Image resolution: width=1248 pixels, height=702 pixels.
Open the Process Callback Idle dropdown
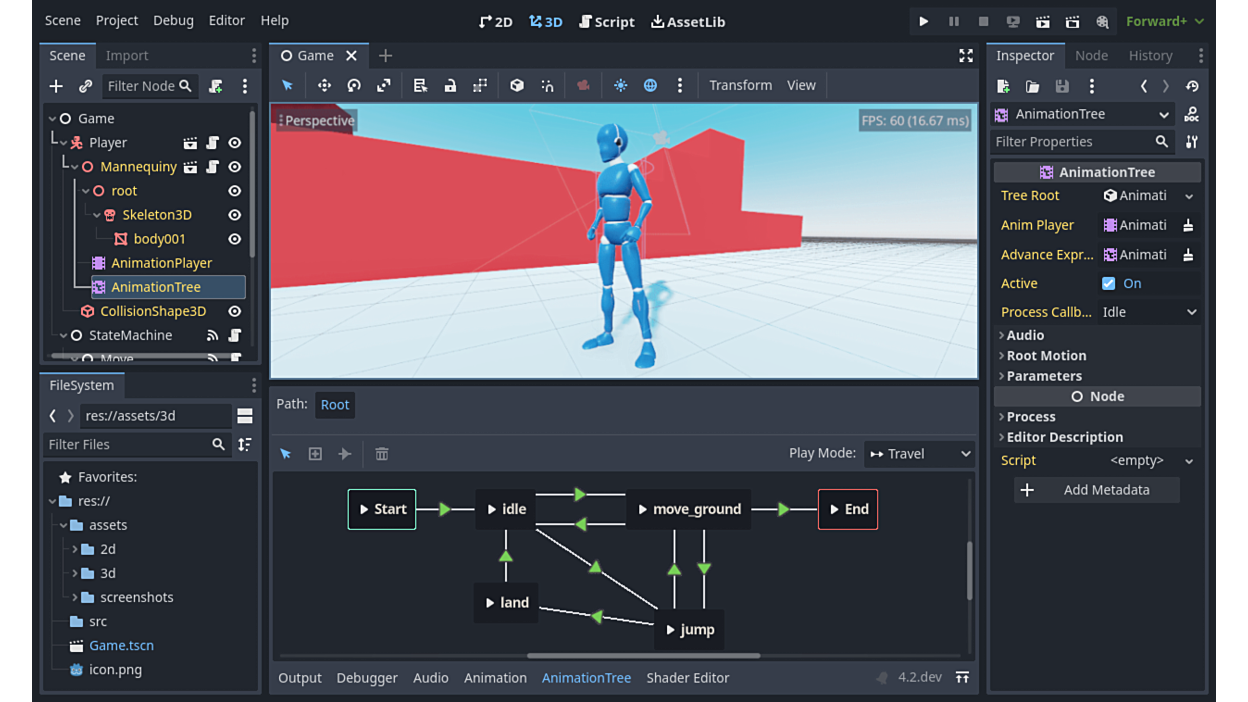(x=1148, y=312)
